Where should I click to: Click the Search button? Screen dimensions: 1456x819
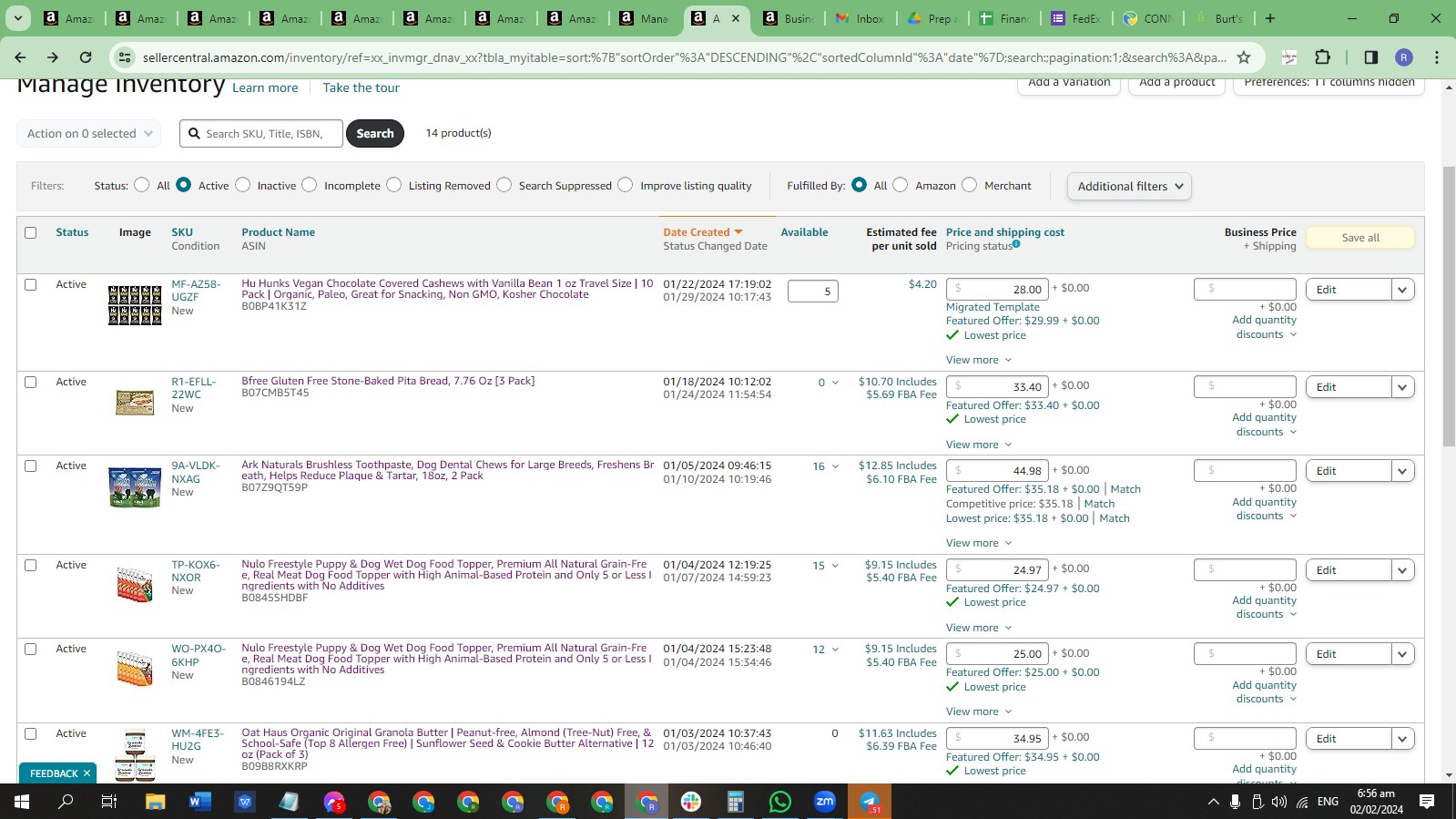[x=375, y=134]
